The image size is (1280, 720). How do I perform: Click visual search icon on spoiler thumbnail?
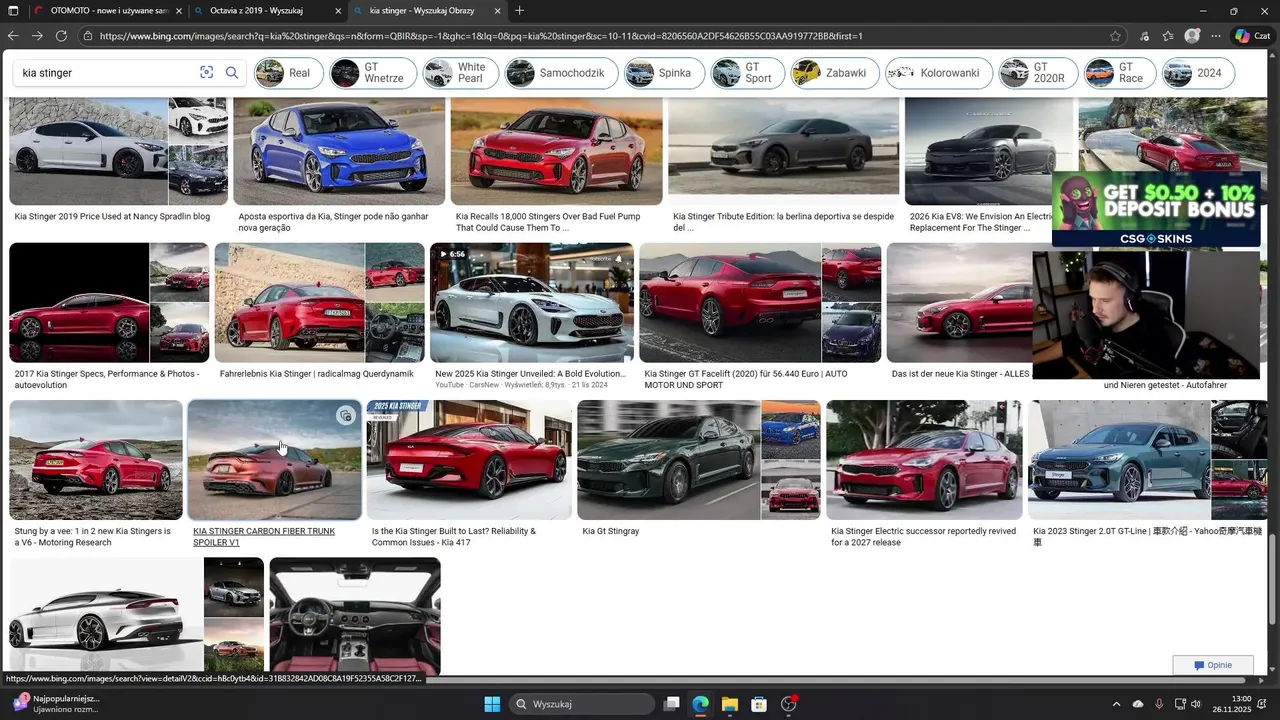pos(345,416)
